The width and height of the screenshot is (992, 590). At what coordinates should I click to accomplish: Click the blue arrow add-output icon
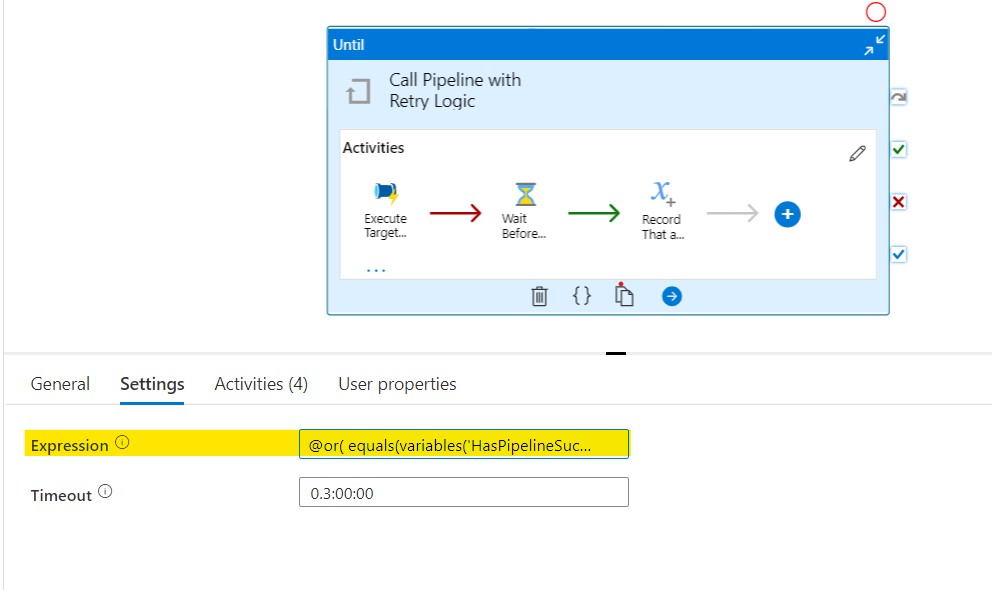click(672, 296)
